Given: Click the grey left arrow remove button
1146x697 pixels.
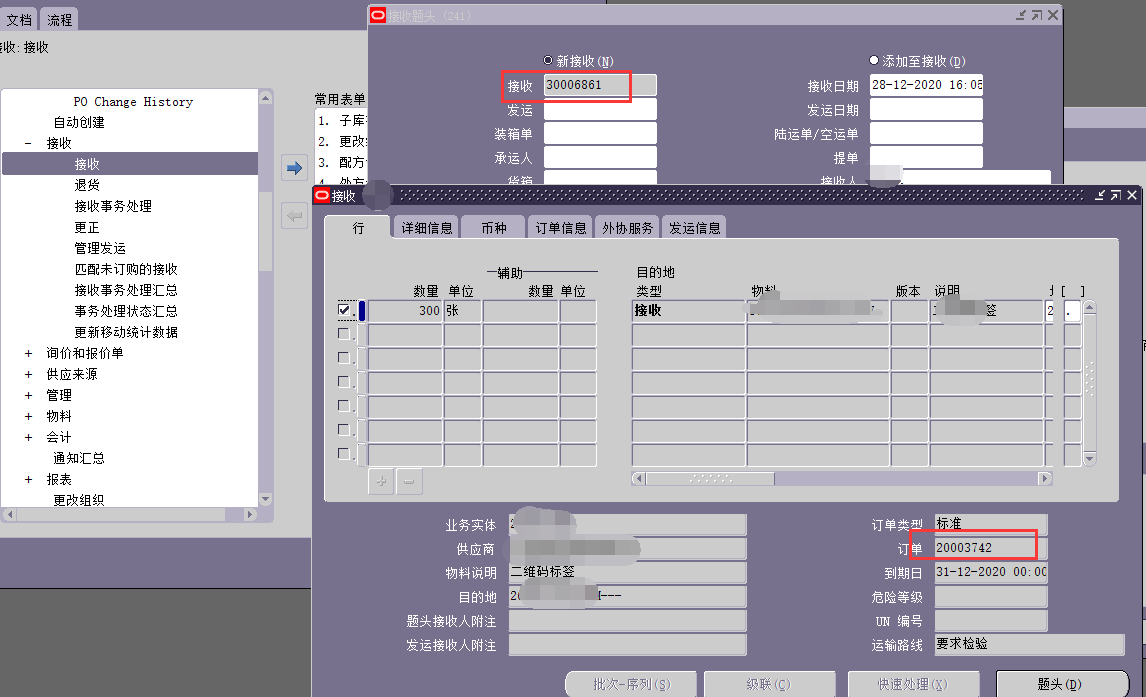Looking at the screenshot, I should [294, 215].
